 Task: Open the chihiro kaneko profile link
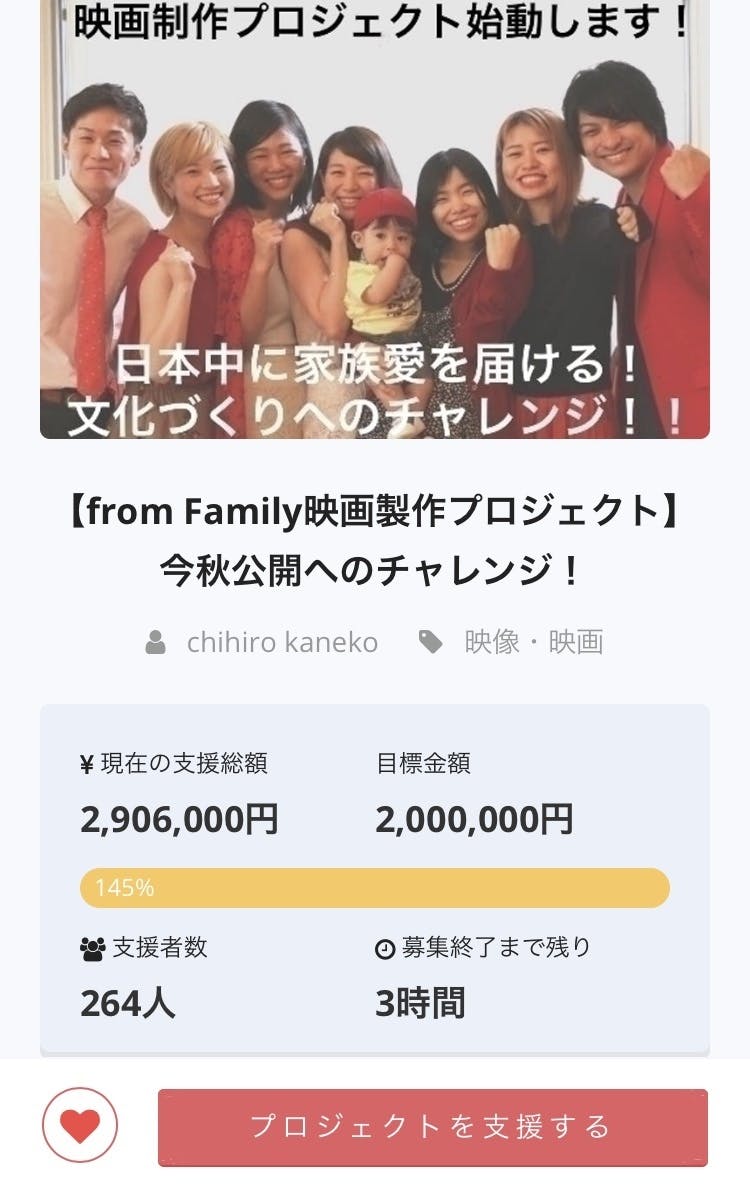pos(282,642)
